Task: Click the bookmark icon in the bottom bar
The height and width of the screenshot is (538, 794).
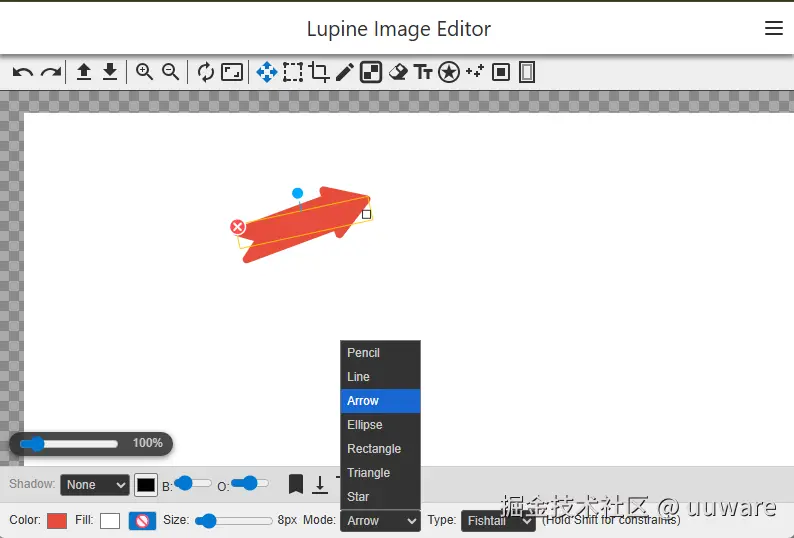Action: coord(296,484)
